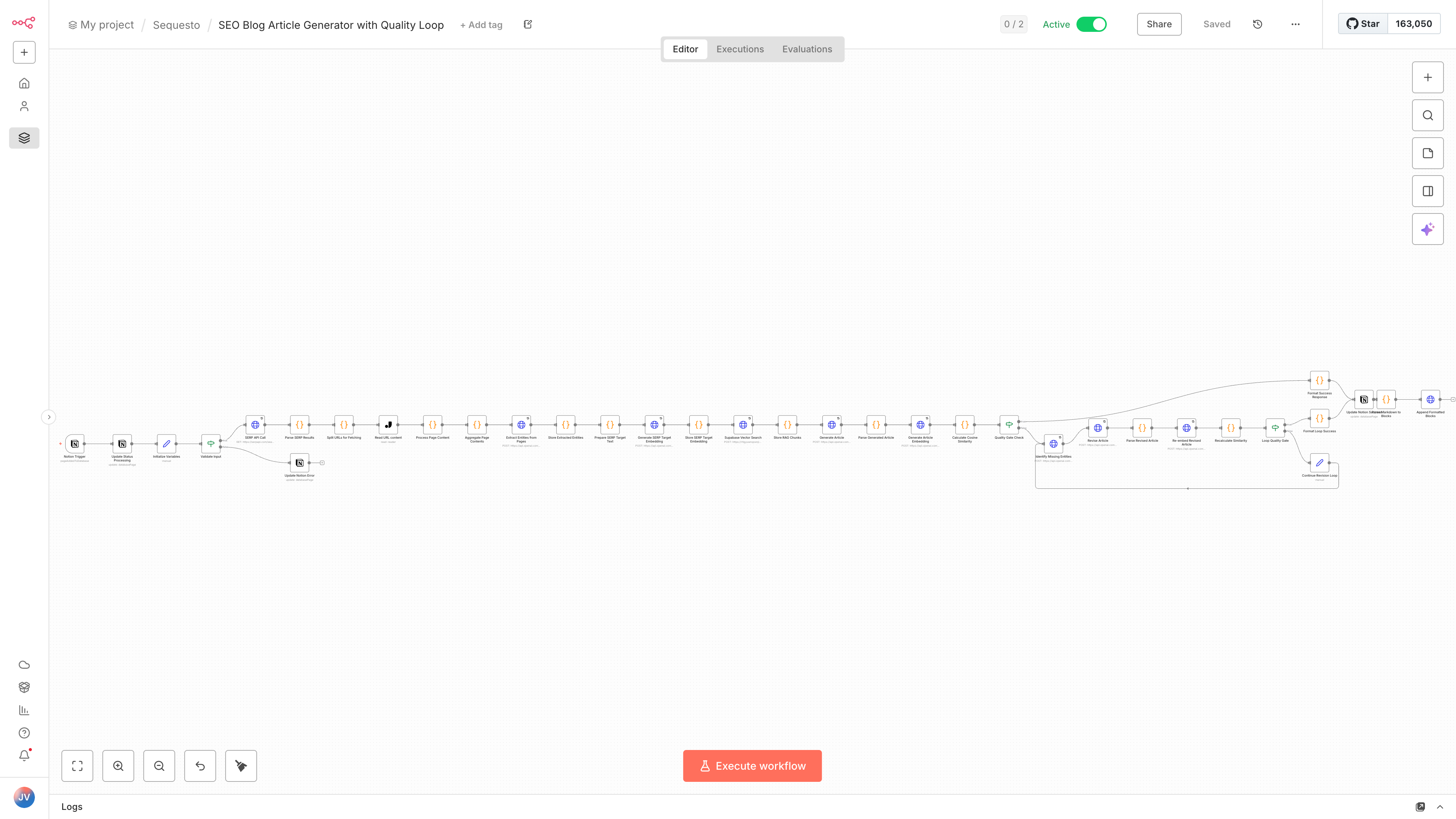This screenshot has height=819, width=1456.
Task: Disable the Active workflow toggle
Action: (1091, 24)
